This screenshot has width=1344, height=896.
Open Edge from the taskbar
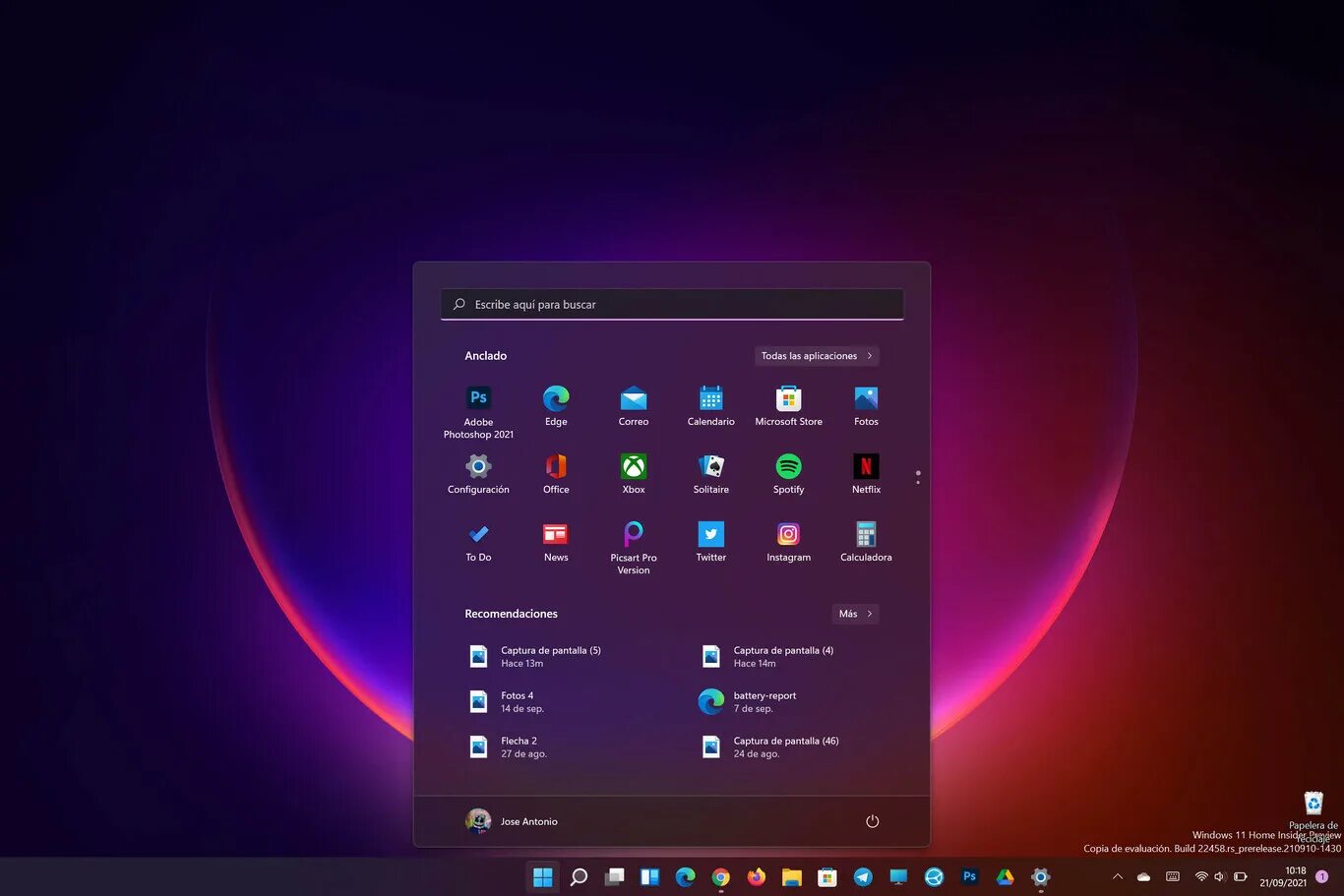[x=686, y=876]
